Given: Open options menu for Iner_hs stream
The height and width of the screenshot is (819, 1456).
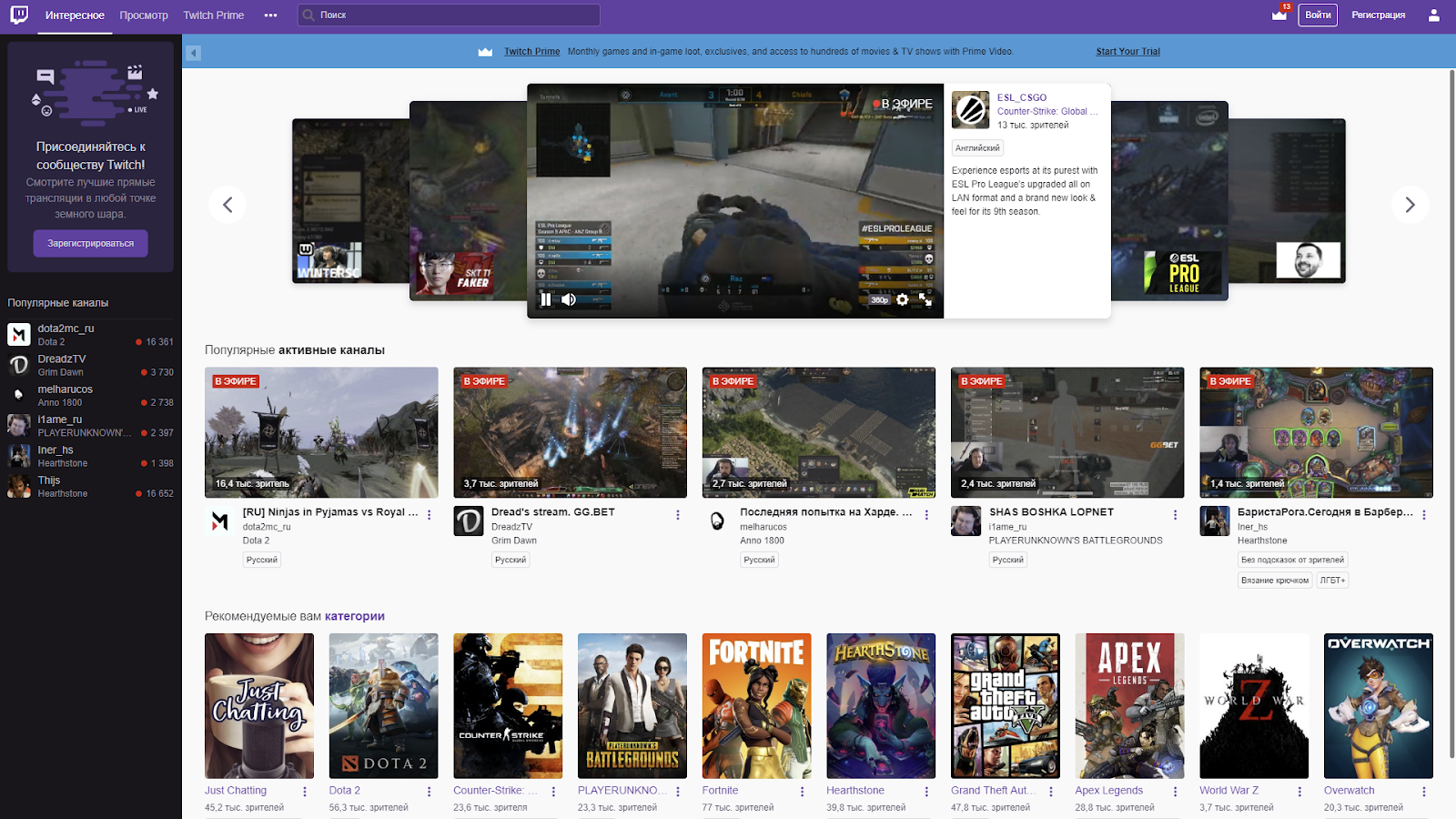Looking at the screenshot, I should click(1424, 515).
